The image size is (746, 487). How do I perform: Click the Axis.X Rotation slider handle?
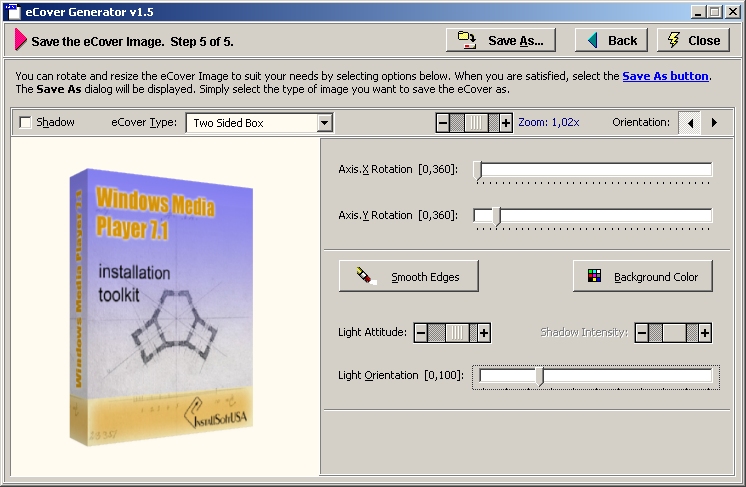(478, 171)
